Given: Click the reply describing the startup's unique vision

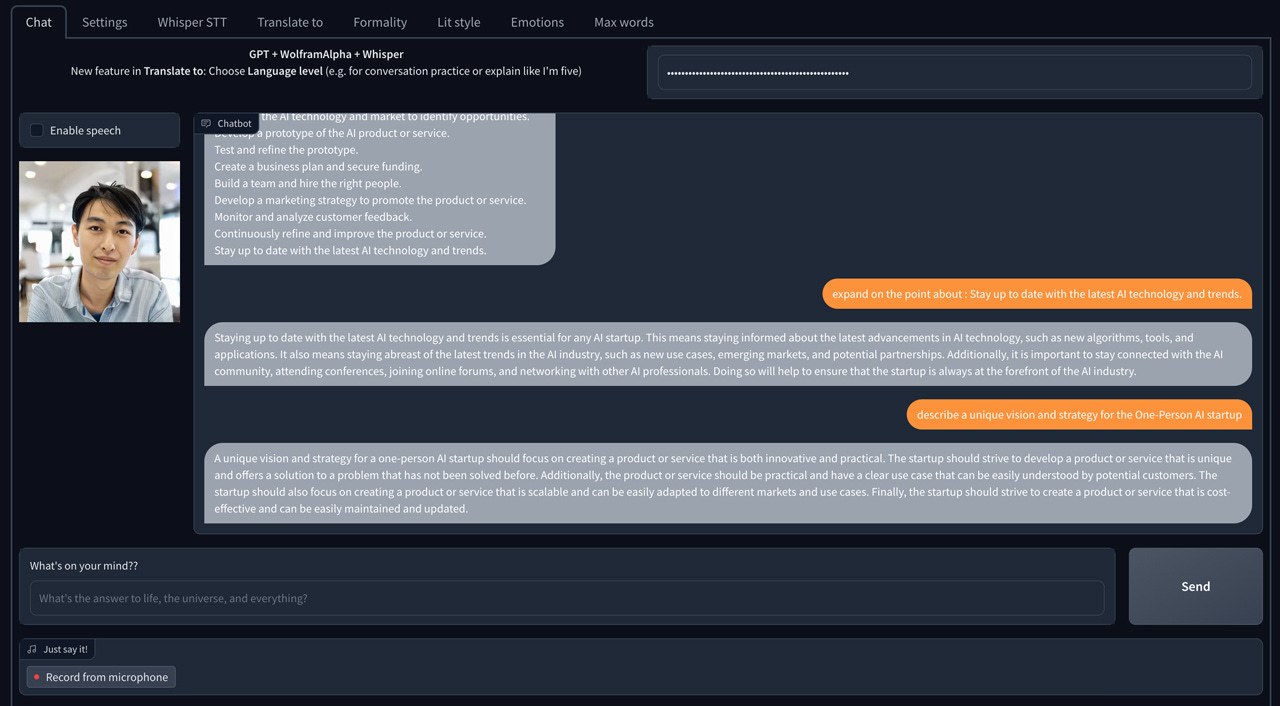Looking at the screenshot, I should tap(729, 482).
